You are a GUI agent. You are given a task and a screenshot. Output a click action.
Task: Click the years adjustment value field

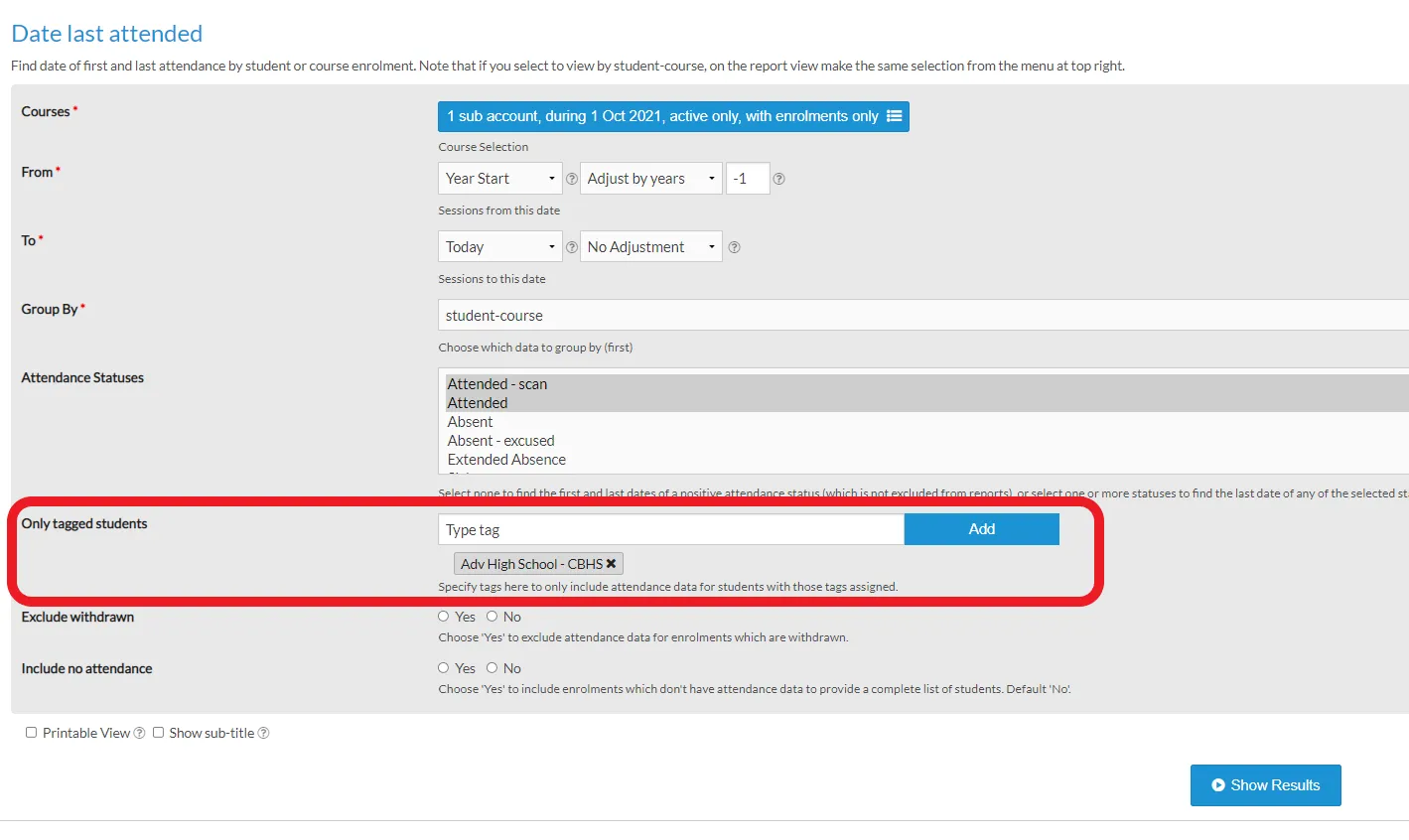point(748,179)
